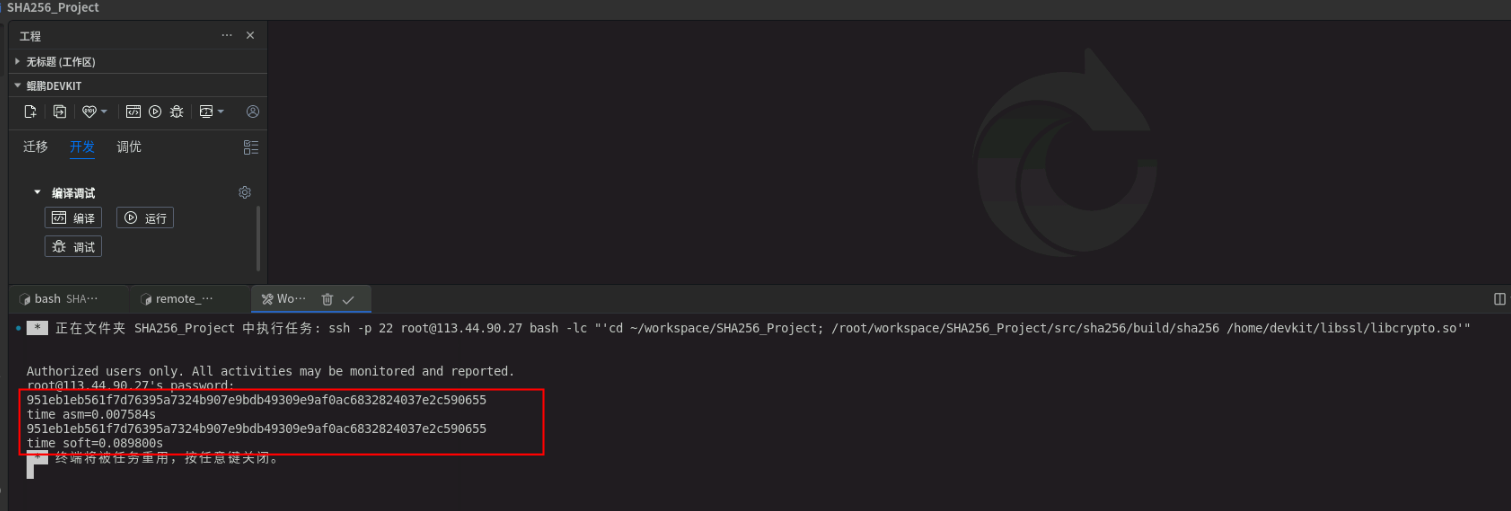Toggle the panel layout icon at terminal right edge

click(x=1500, y=299)
